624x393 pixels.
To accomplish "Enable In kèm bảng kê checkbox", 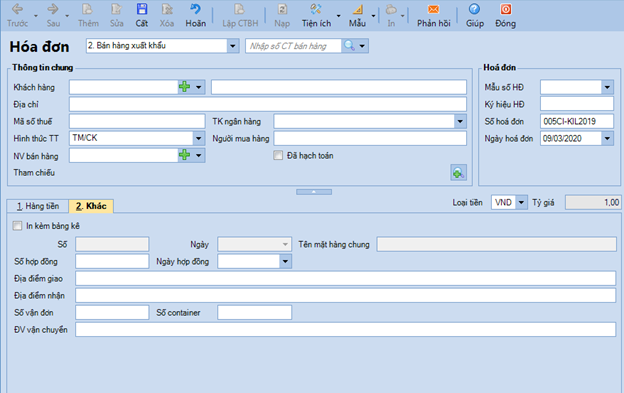I will click(17, 226).
